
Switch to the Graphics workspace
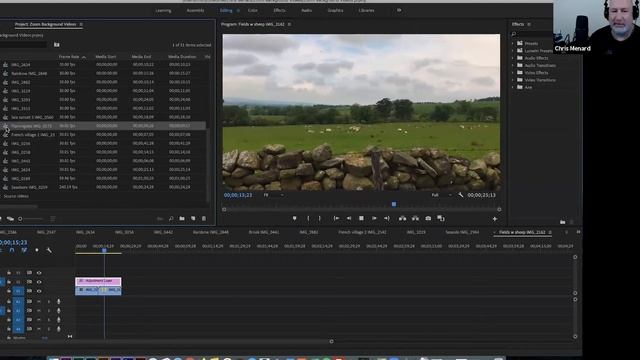(335, 11)
